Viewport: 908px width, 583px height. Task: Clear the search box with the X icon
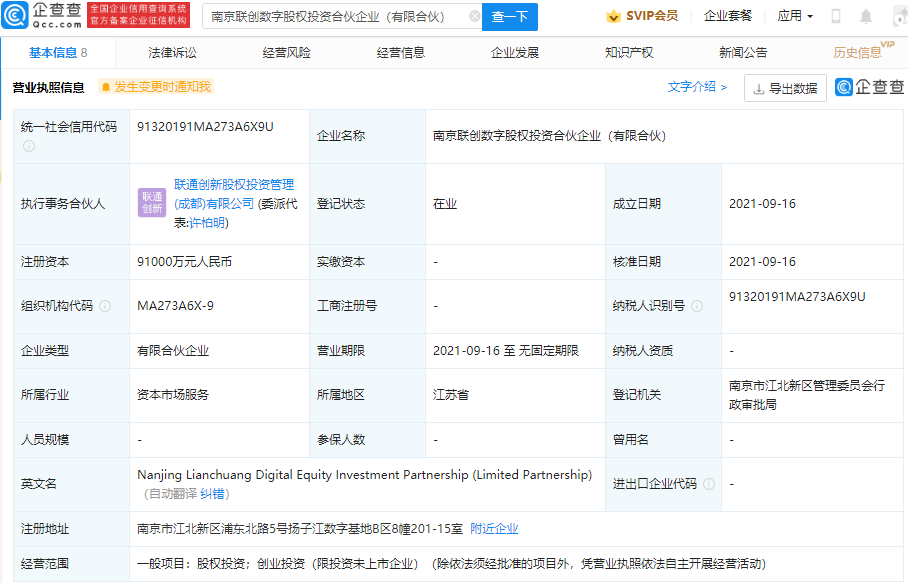coord(474,16)
